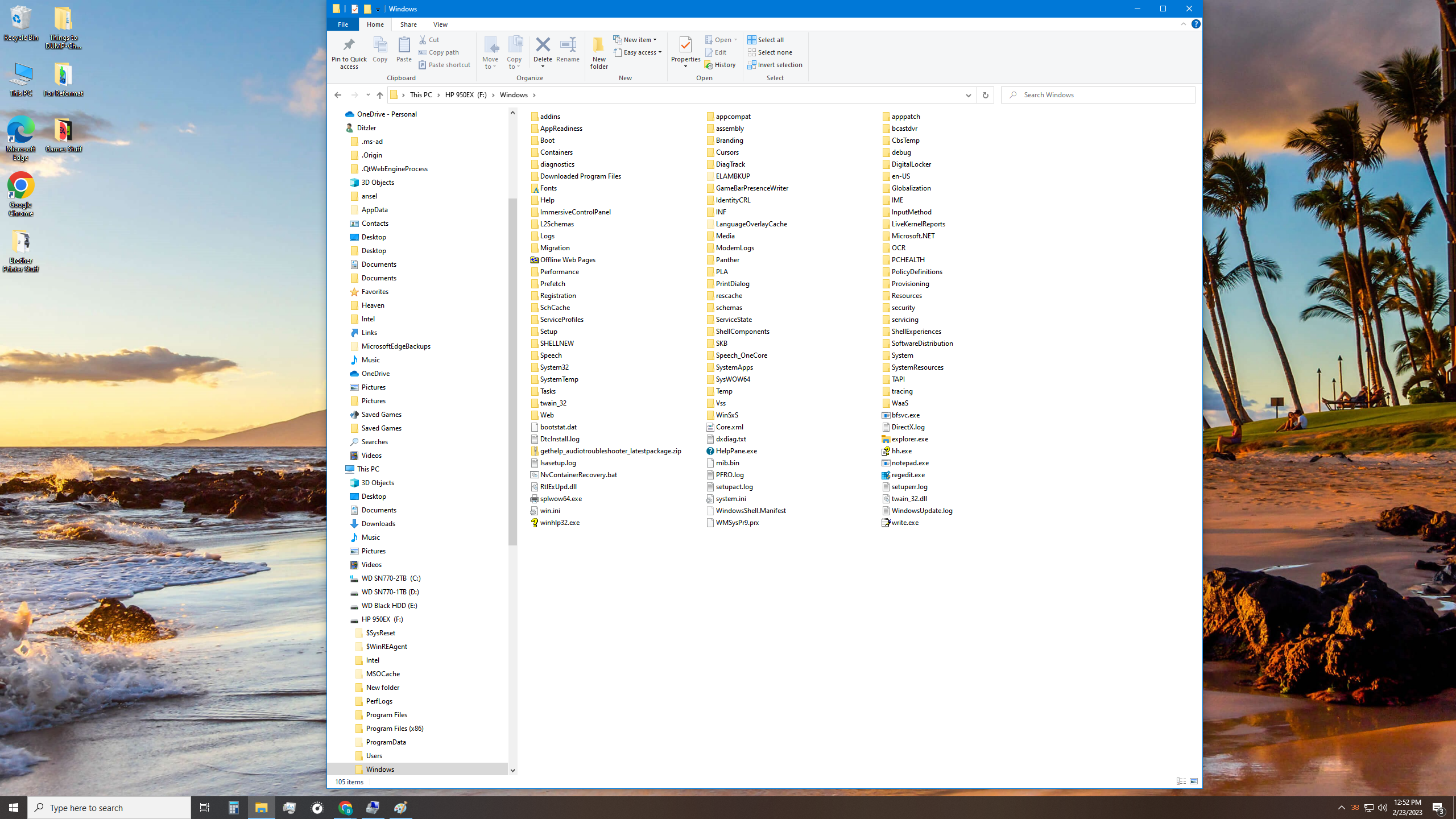
Task: Click This PC breadcrumb in address bar
Action: coord(421,95)
